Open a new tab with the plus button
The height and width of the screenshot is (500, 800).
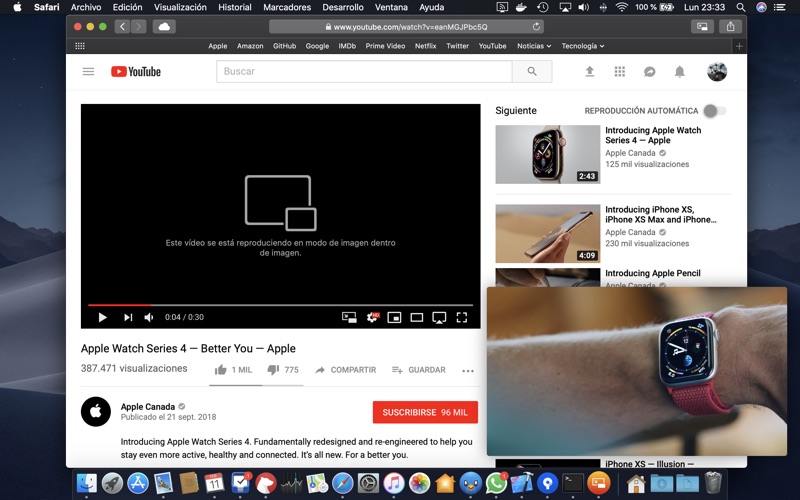[x=739, y=46]
